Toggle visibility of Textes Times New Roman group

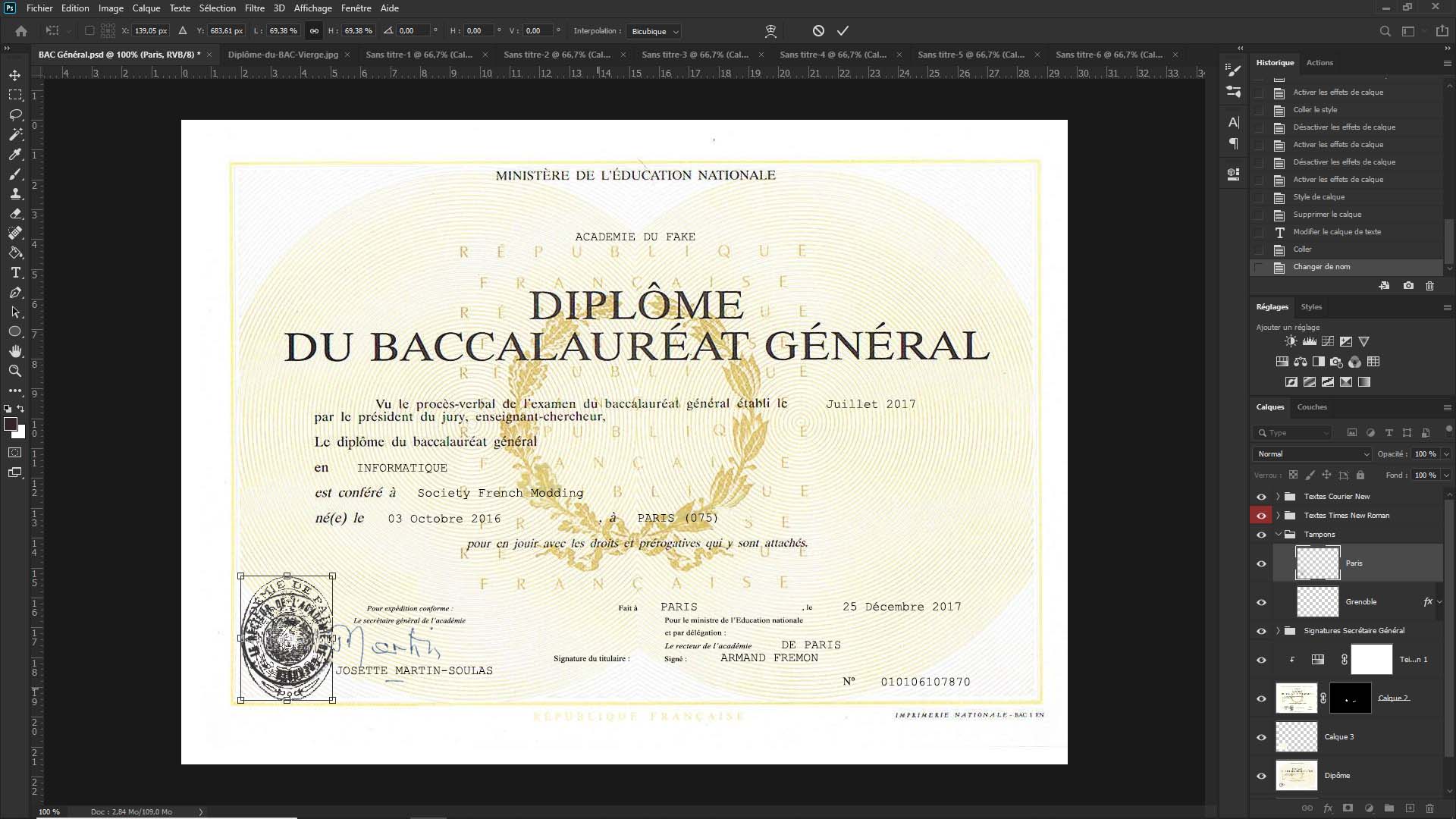1261,516
